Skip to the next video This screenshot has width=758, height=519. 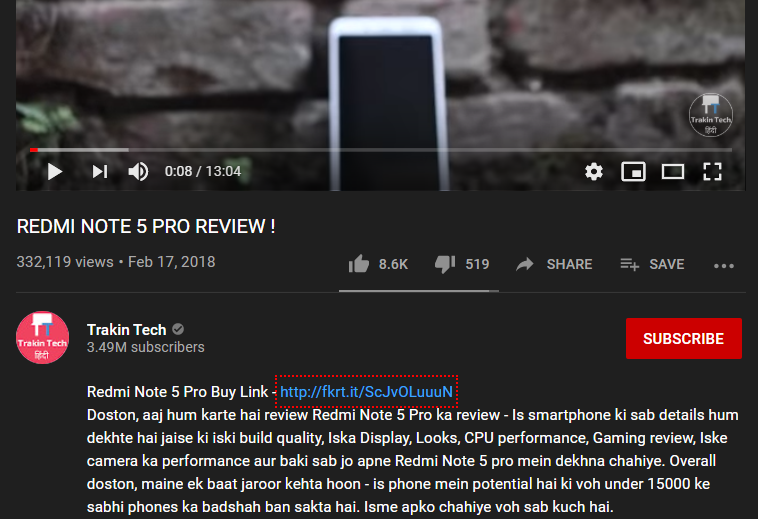point(100,172)
